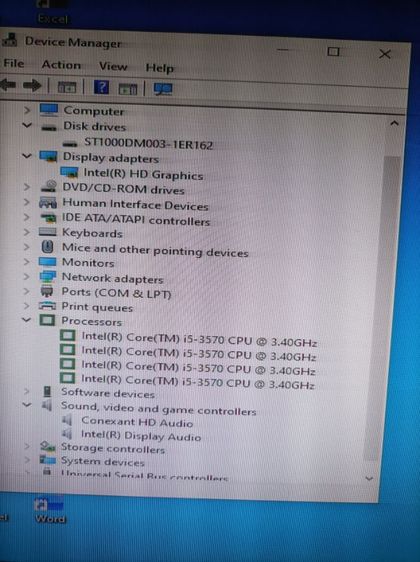Image resolution: width=420 pixels, height=562 pixels.
Task: Click the Keyboards category icon
Action: [x=48, y=232]
